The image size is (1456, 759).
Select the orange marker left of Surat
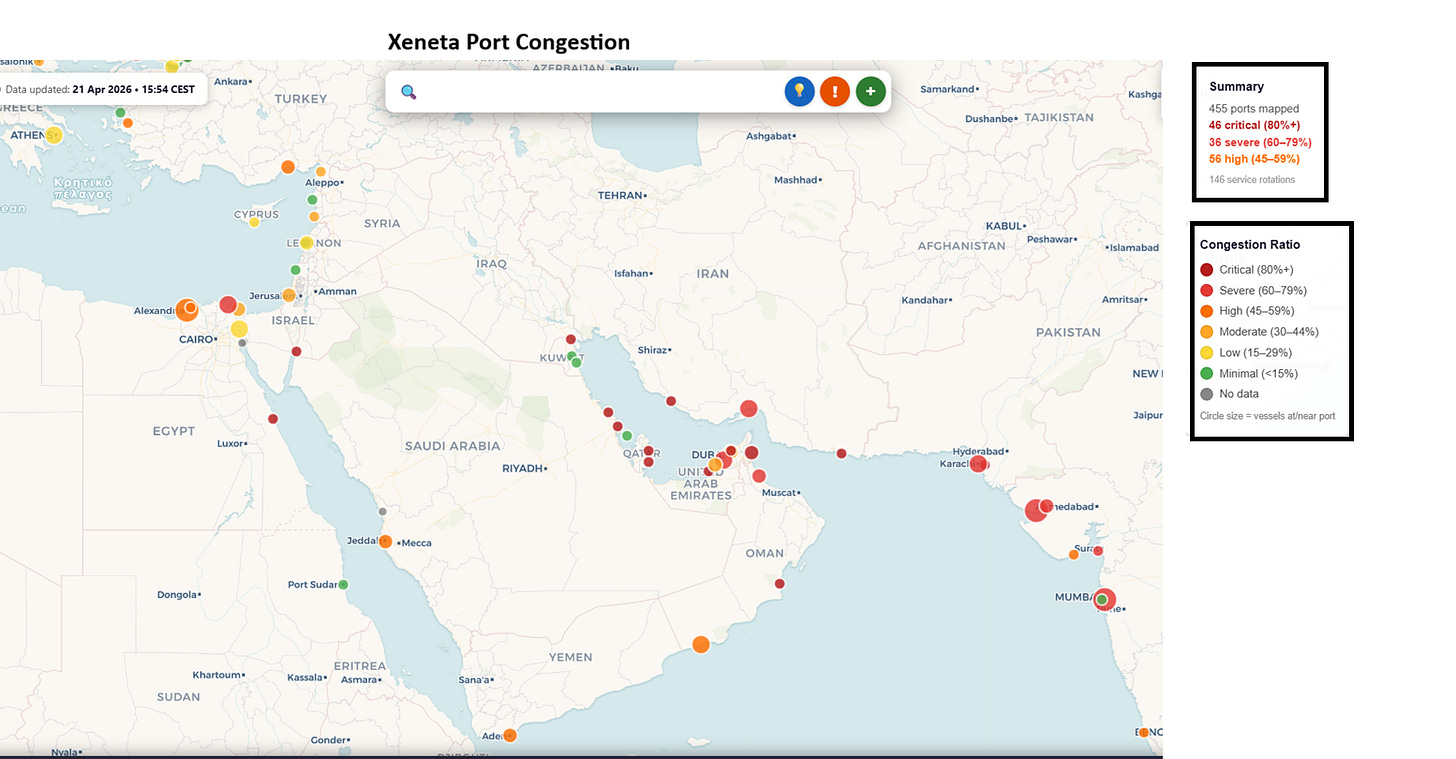(x=1074, y=554)
